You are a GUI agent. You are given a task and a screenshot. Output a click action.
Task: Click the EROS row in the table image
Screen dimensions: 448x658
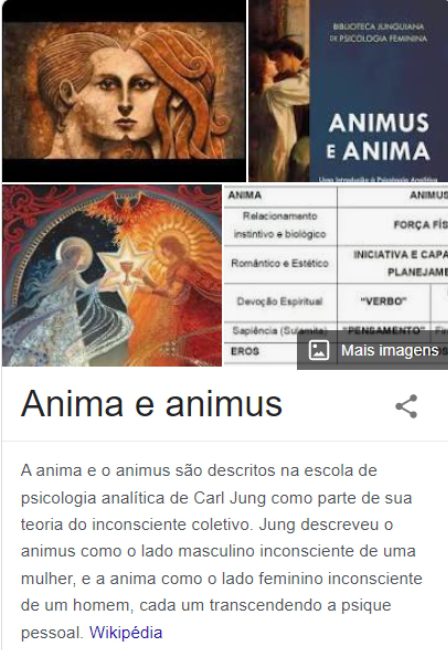pyautogui.click(x=261, y=351)
